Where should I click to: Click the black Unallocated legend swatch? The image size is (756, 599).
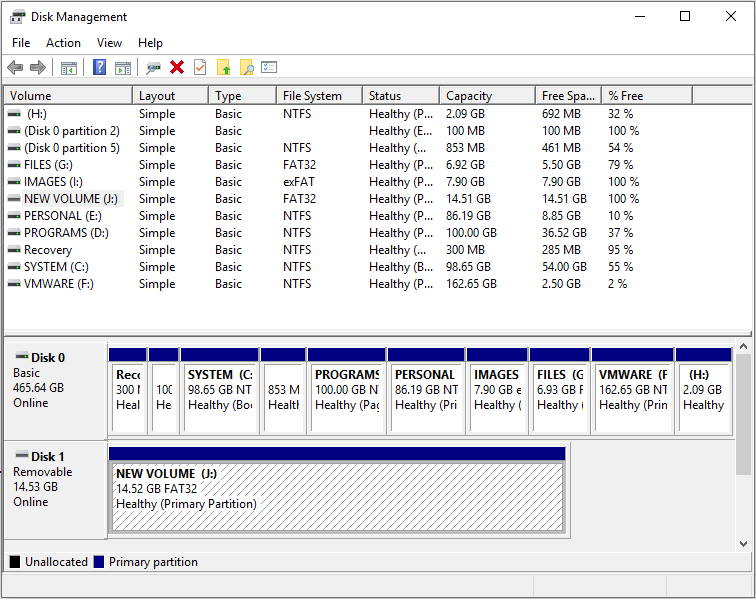click(x=15, y=562)
